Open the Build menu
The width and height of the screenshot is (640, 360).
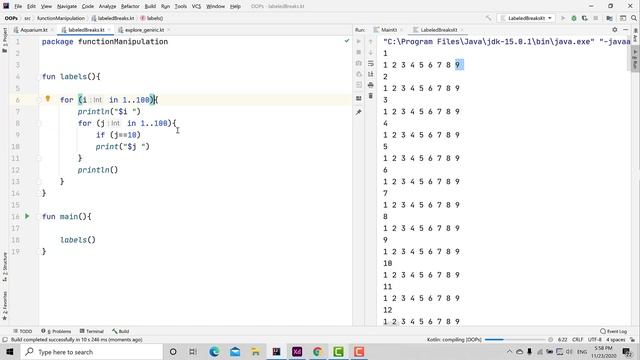pos(150,7)
